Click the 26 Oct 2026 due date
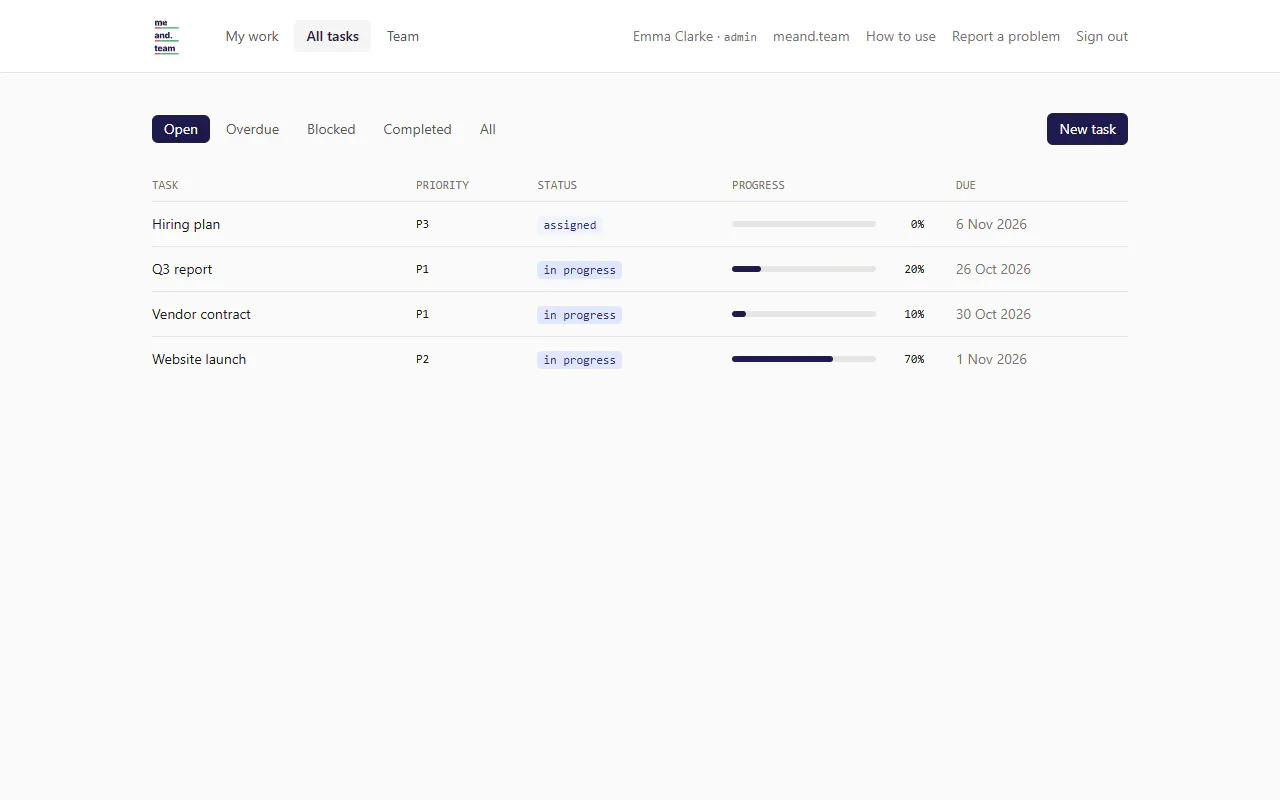 point(993,269)
